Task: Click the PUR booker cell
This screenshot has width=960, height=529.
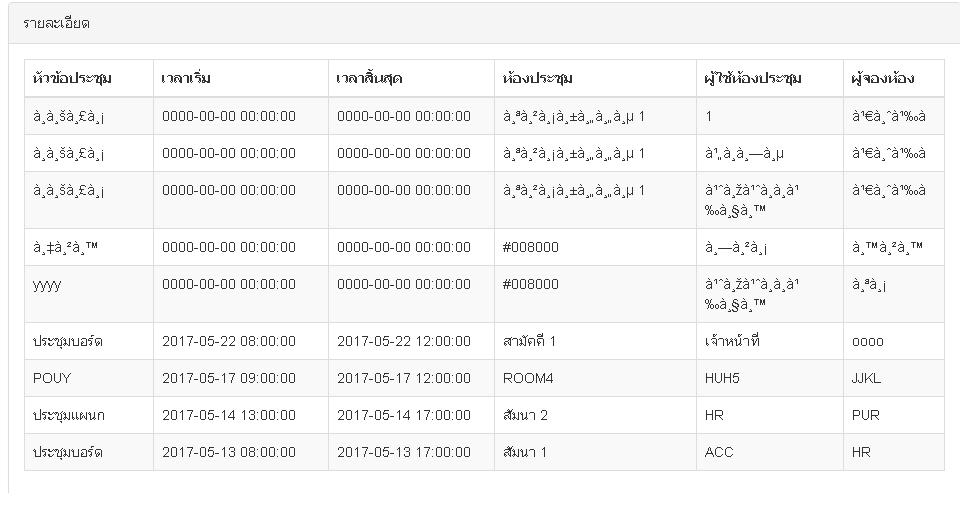Action: [x=866, y=415]
